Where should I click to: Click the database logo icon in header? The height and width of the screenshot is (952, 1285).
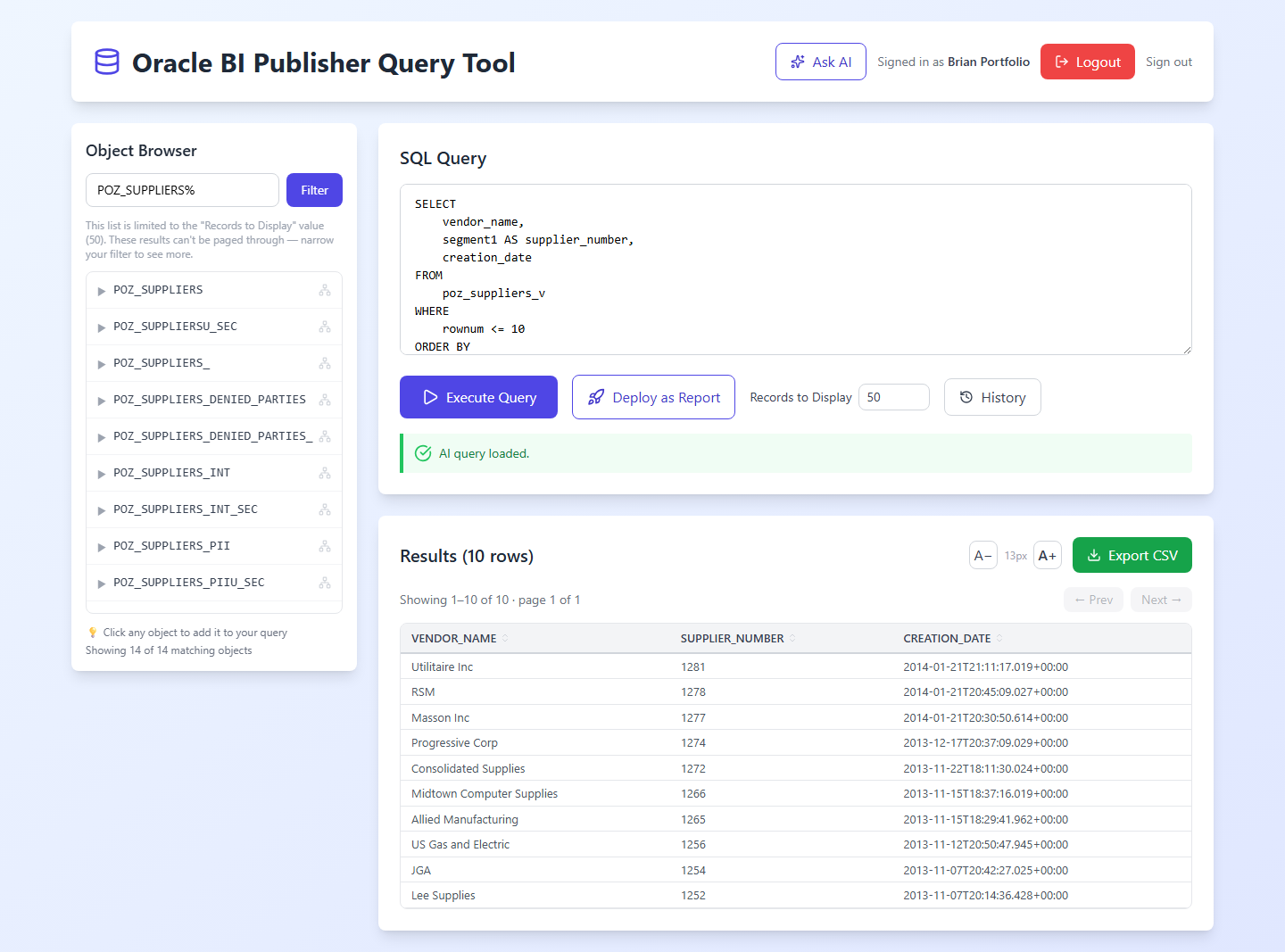pyautogui.click(x=107, y=62)
